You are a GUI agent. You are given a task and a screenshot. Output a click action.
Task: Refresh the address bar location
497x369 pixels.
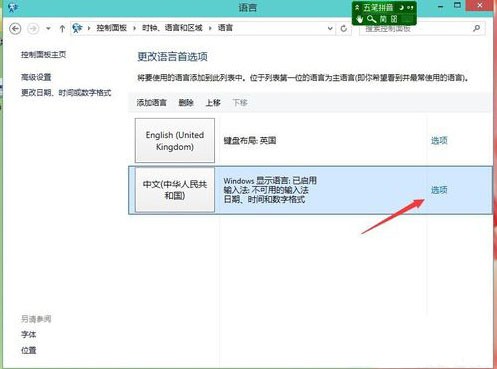(x=344, y=29)
